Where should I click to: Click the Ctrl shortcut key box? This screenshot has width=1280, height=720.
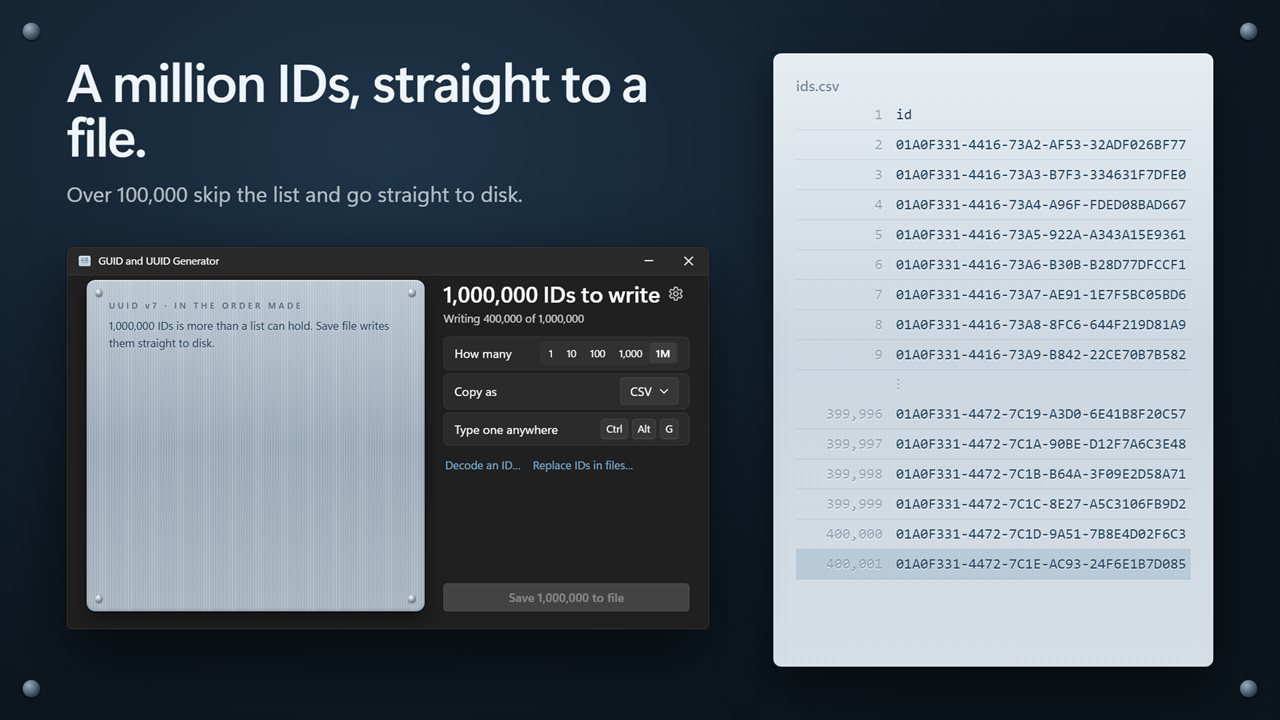tap(614, 429)
